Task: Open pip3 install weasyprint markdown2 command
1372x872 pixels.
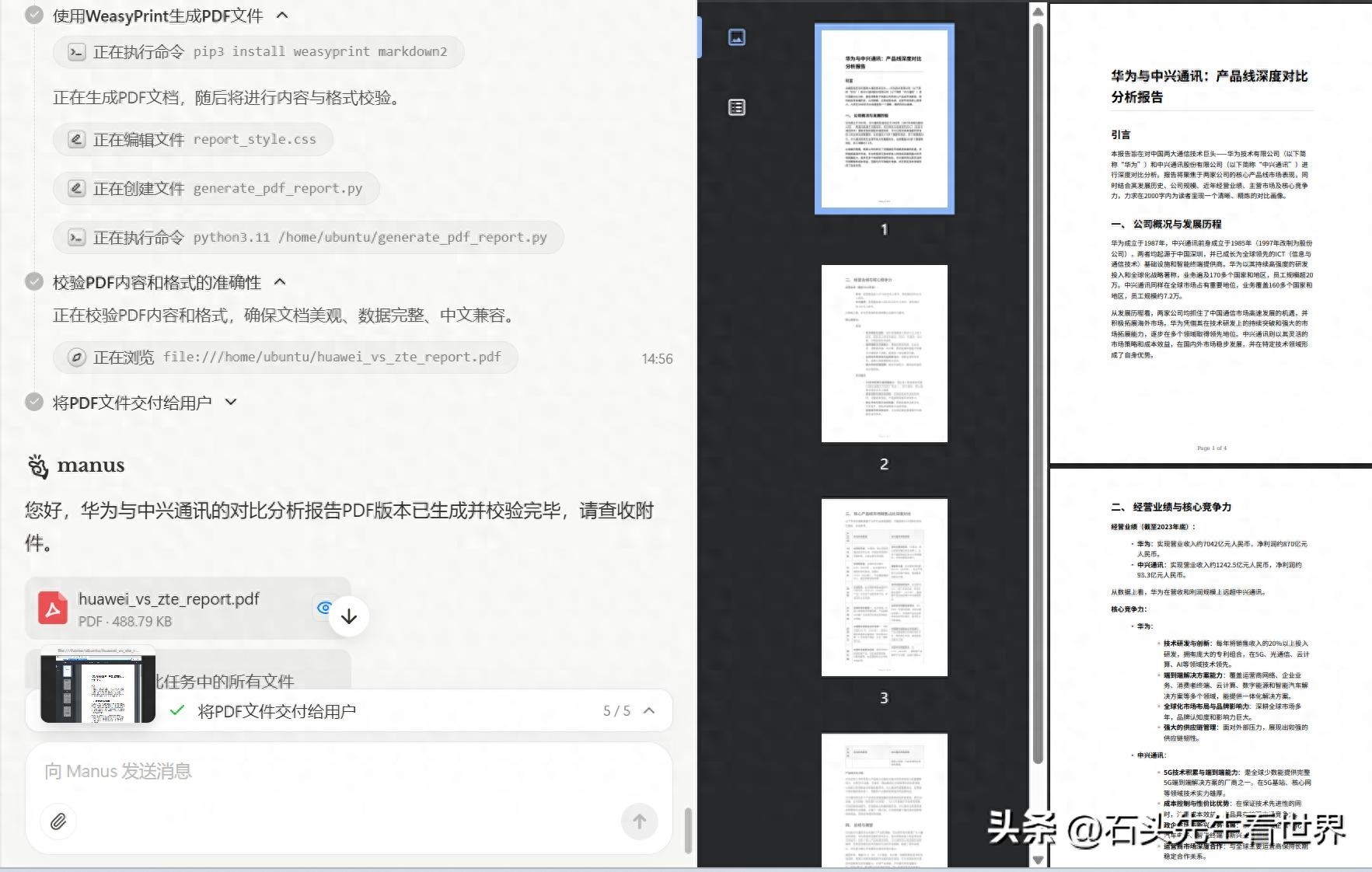Action: tap(258, 52)
